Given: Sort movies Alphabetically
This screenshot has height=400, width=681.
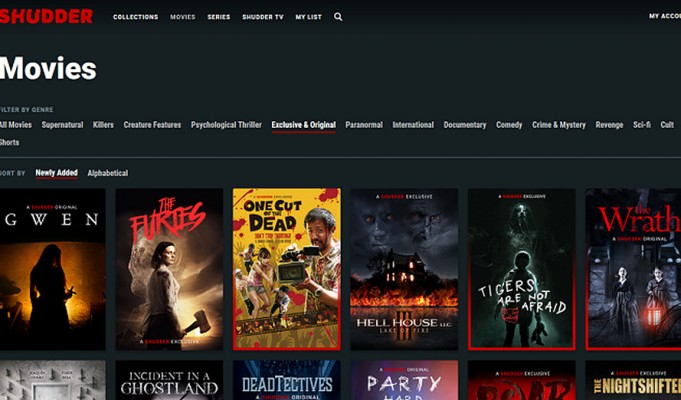Looking at the screenshot, I should (108, 173).
